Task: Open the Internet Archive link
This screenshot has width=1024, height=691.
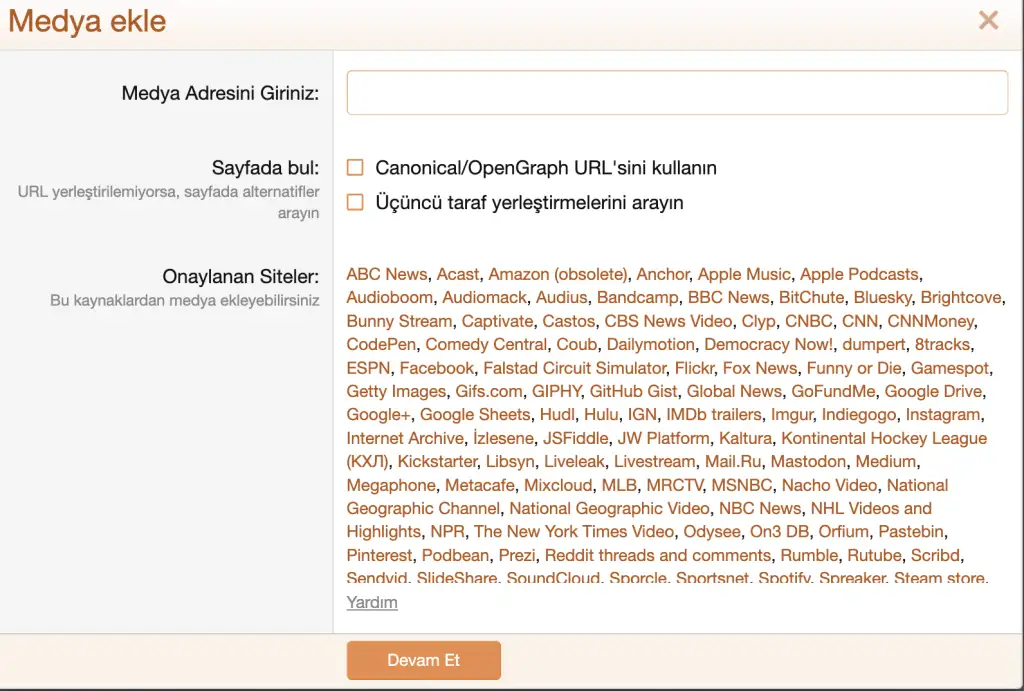Action: [x=405, y=438]
